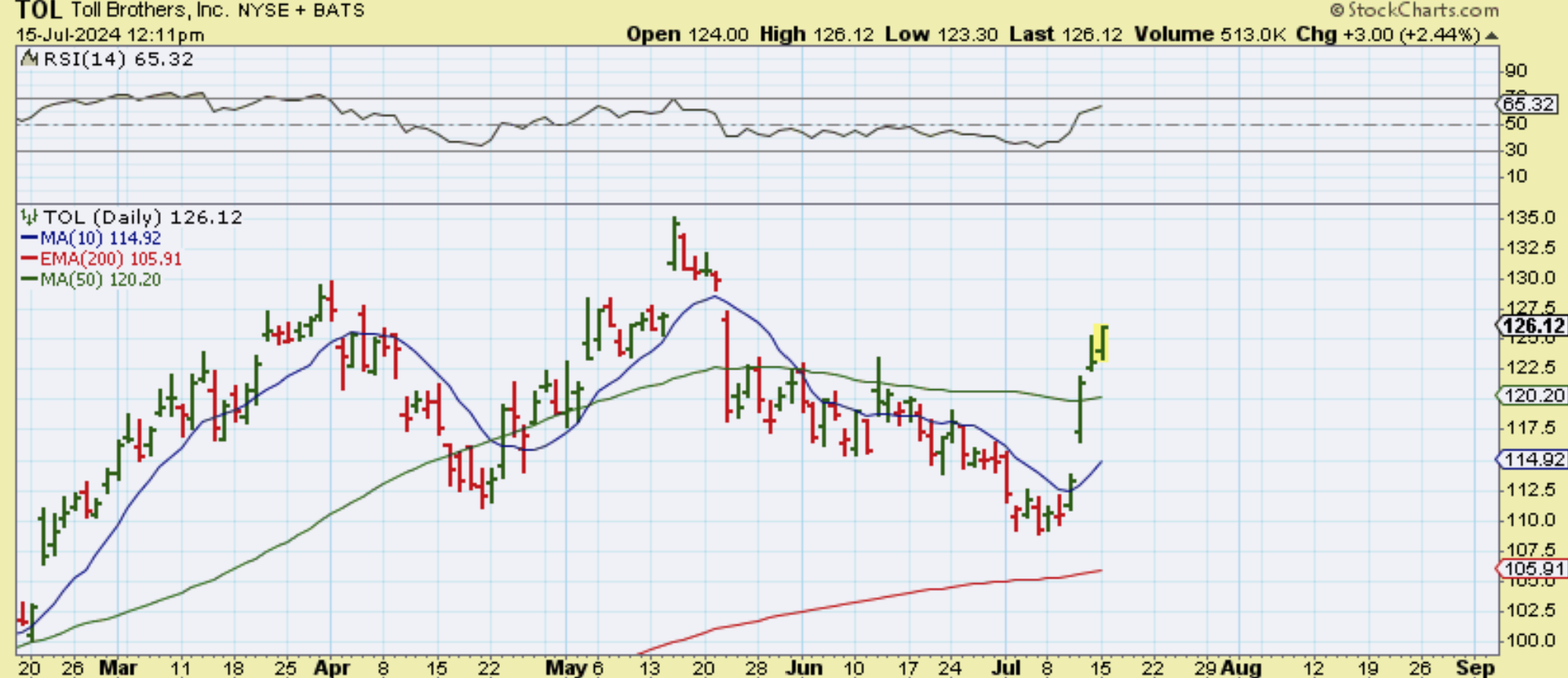Click the 107.5 price axis label
1568x678 pixels.
1530,549
